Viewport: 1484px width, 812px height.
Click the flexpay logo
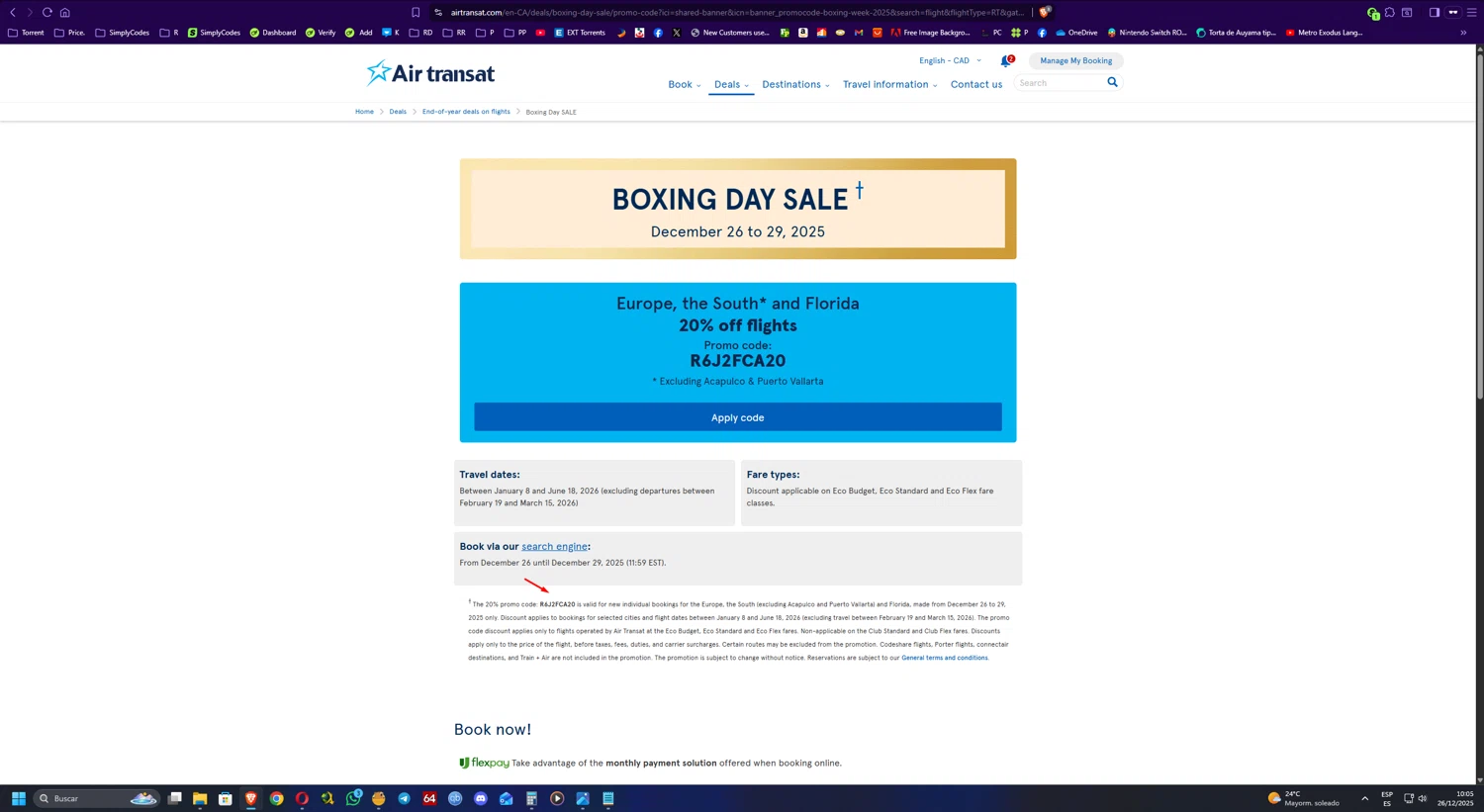click(x=484, y=763)
